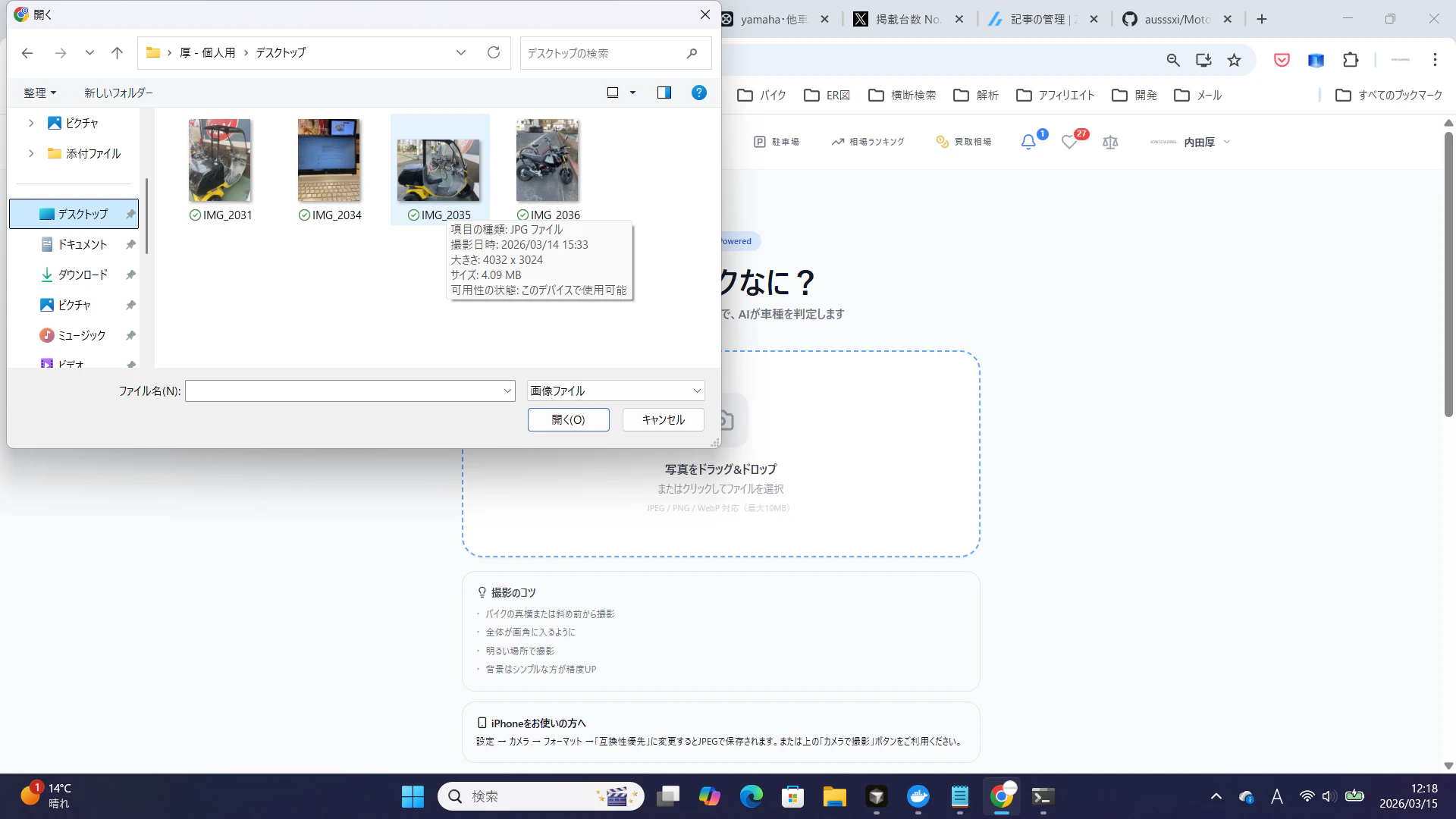Create a new folder with 新しいフォルダー
Viewport: 1456px width, 819px height.
click(x=118, y=93)
